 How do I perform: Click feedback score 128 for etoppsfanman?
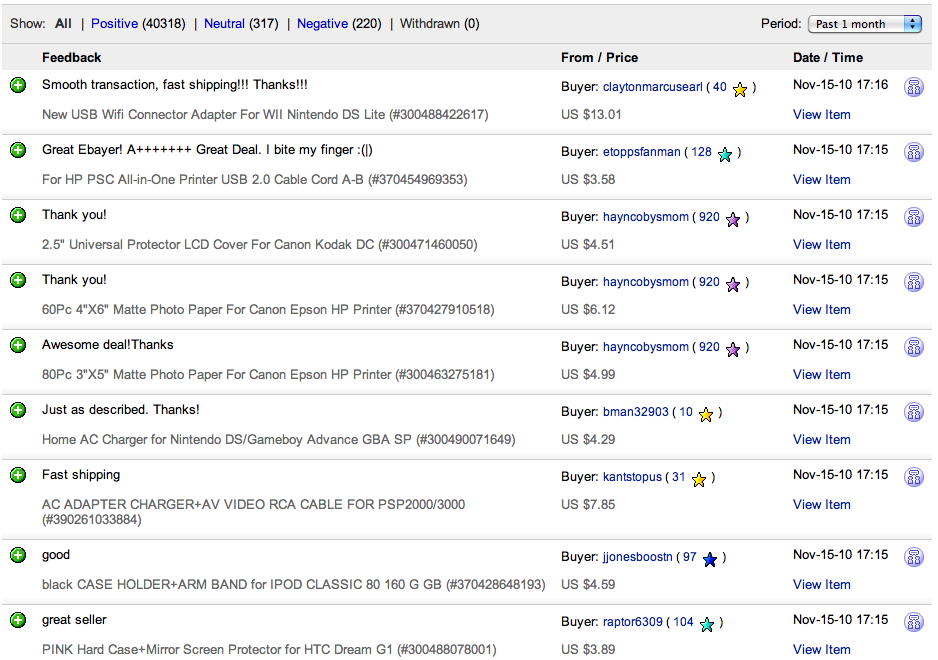click(x=701, y=152)
